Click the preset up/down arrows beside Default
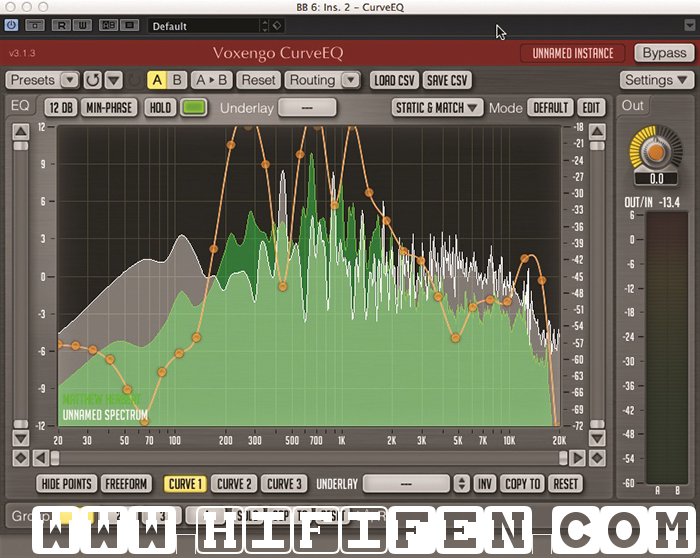This screenshot has height=558, width=700. [265, 25]
